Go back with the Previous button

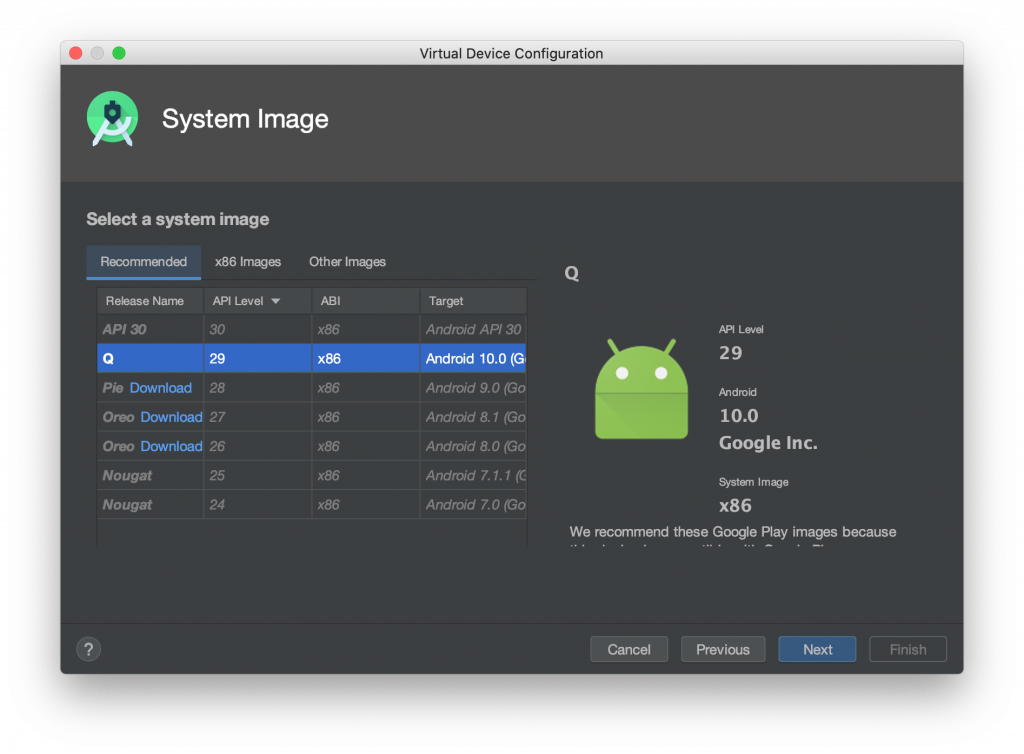(x=723, y=649)
